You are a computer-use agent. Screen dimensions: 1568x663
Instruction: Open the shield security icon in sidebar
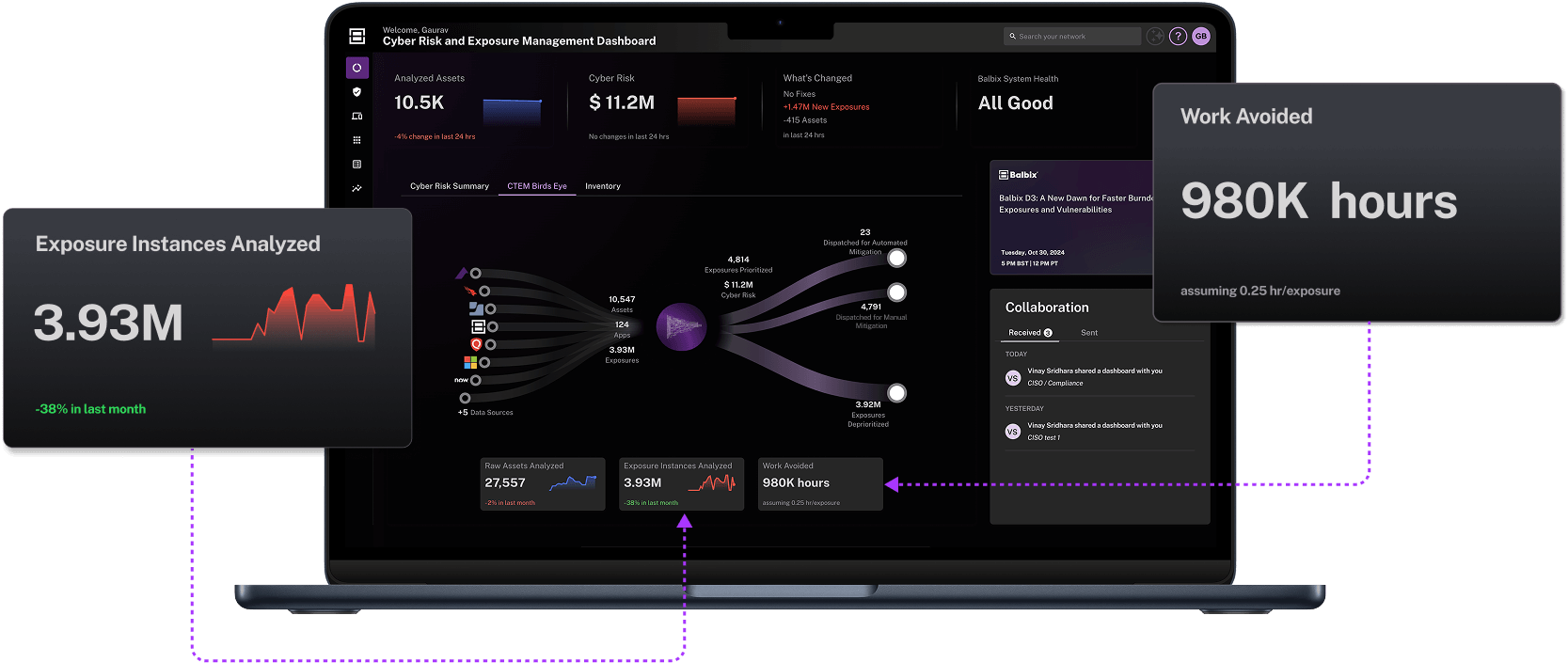356,92
